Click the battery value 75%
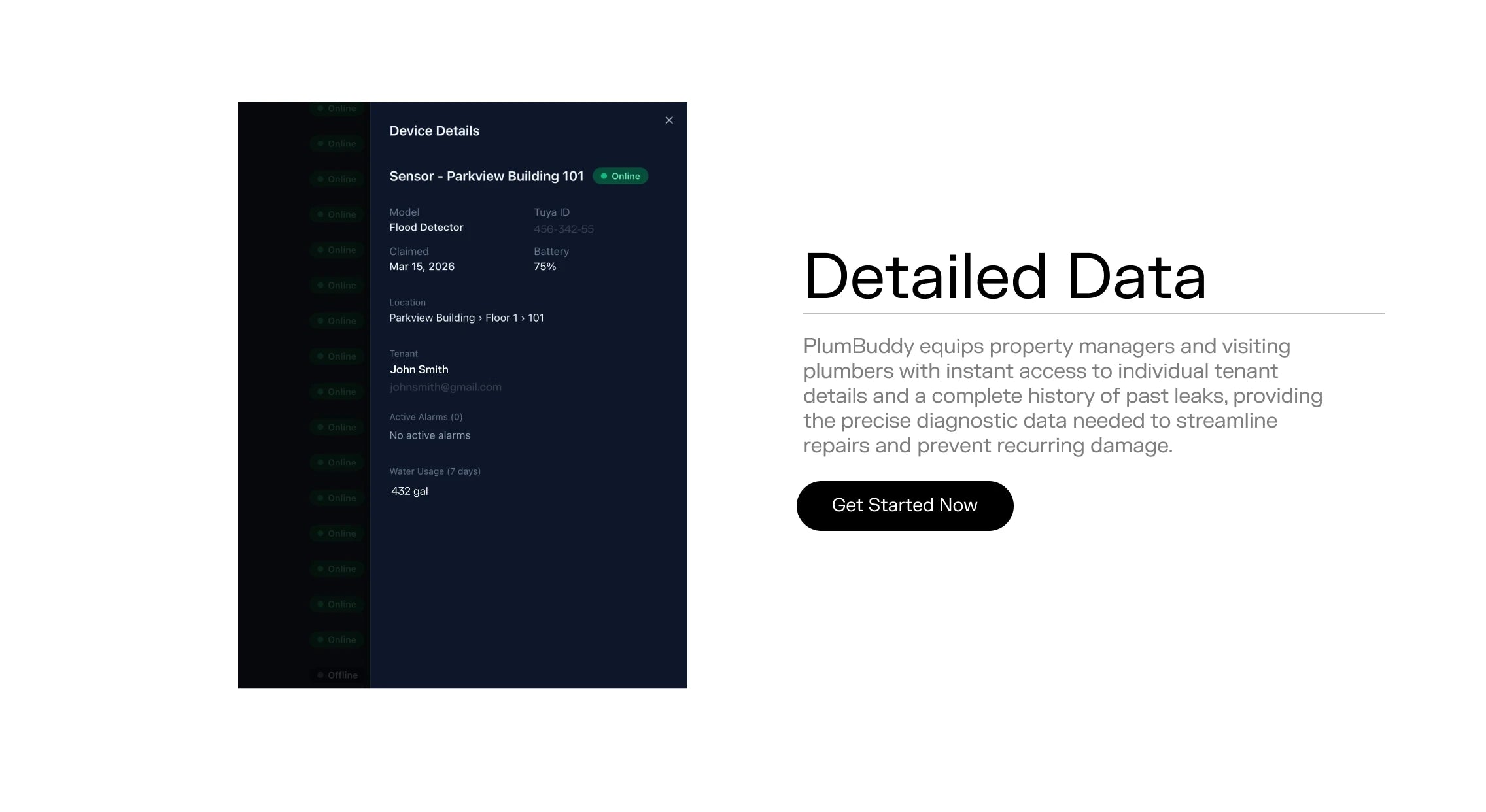The image size is (1486, 812). coord(545,267)
